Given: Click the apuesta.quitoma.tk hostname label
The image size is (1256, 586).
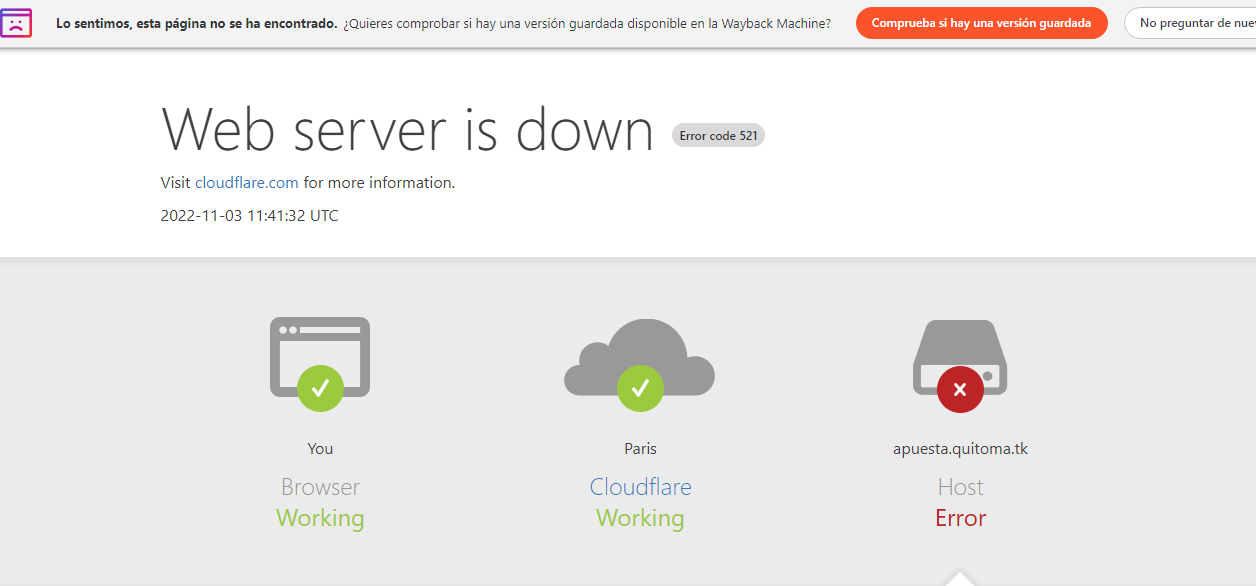Looking at the screenshot, I should [960, 449].
